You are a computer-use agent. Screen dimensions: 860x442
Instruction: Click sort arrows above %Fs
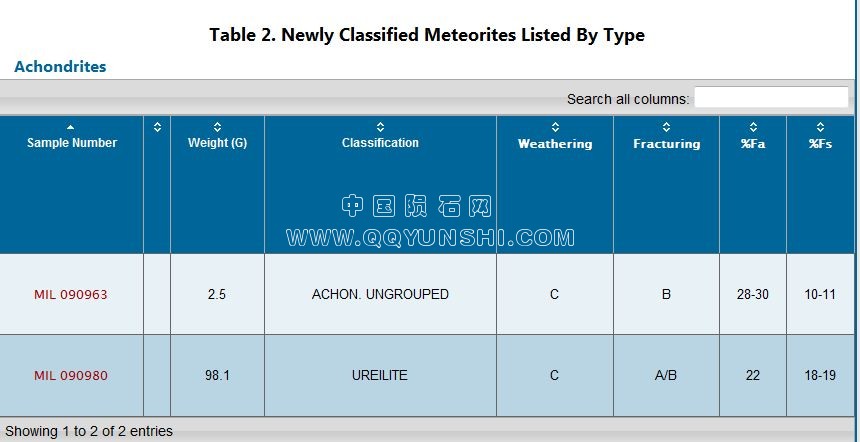[820, 127]
